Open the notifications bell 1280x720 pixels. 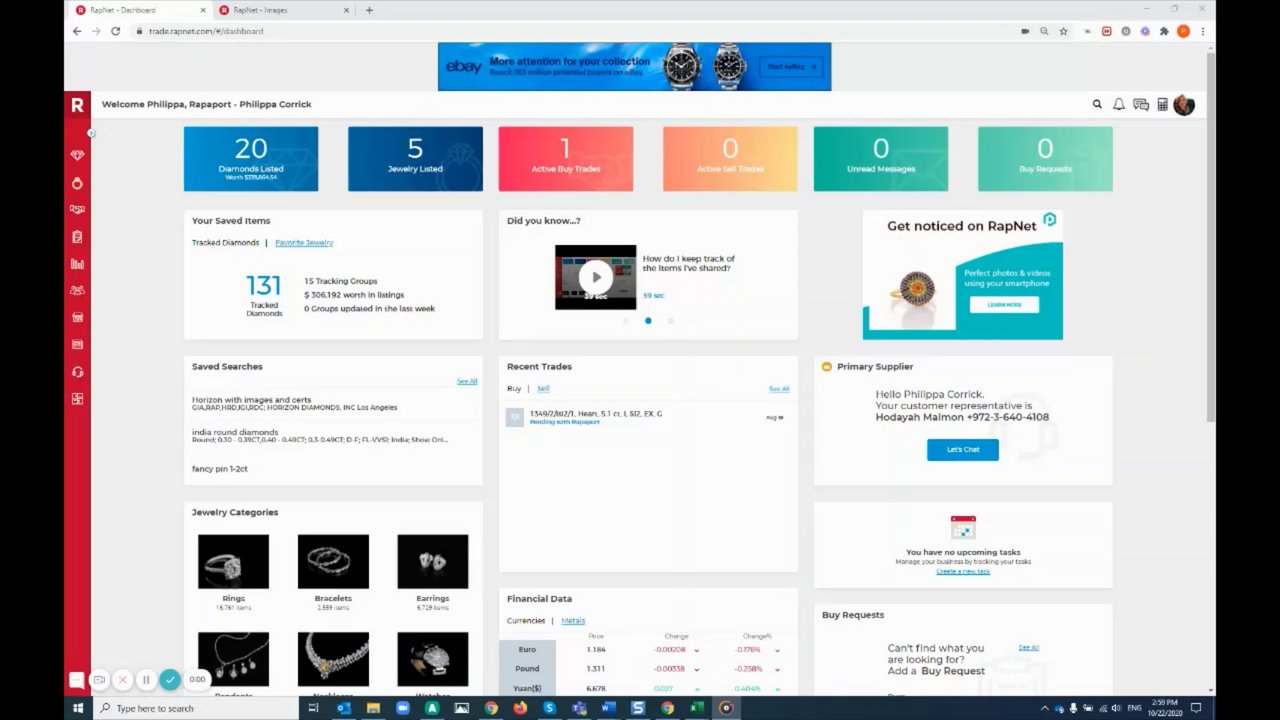1119,104
